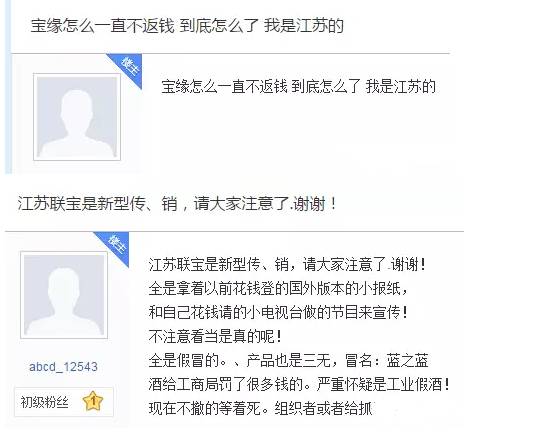Click the line starting 酒给工商局罚了很多钱
The width and height of the screenshot is (555, 440).
[x=299, y=384]
